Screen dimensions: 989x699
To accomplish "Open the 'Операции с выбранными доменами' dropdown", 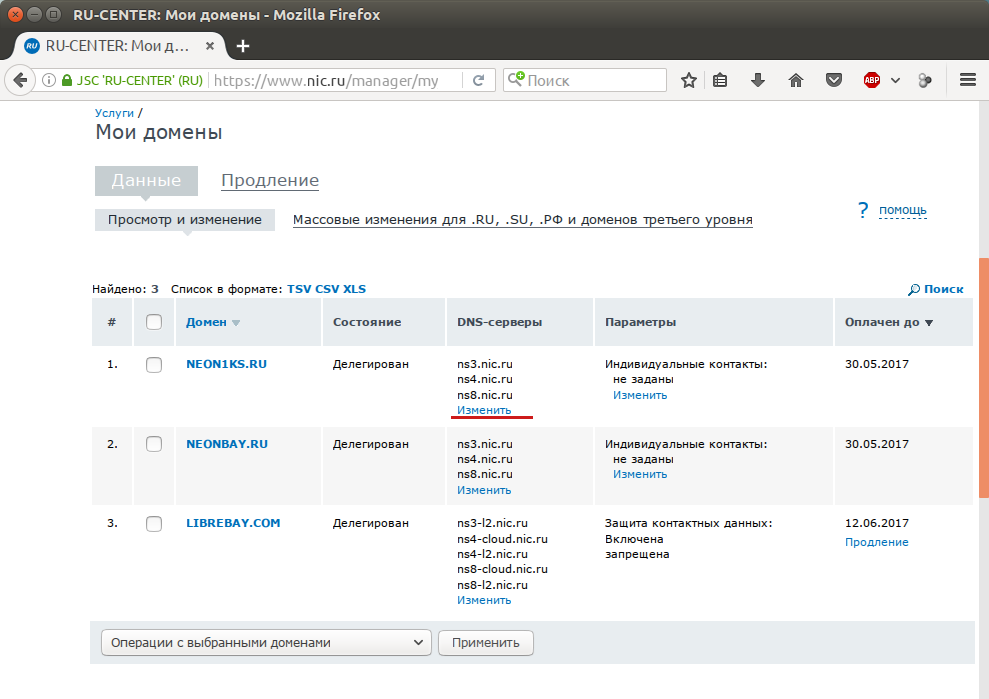I will click(266, 643).
